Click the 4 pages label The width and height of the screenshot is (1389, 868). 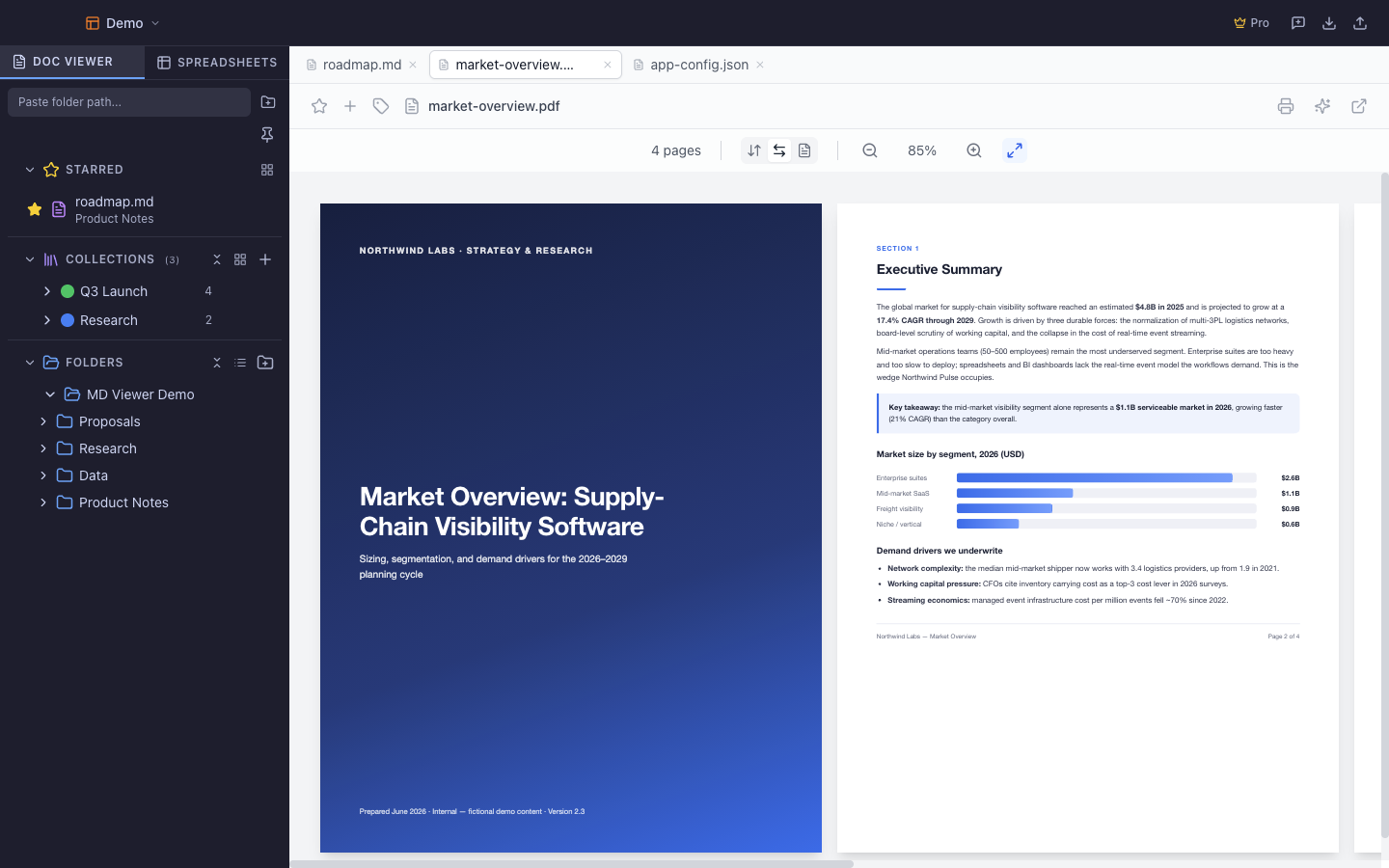pyautogui.click(x=676, y=150)
